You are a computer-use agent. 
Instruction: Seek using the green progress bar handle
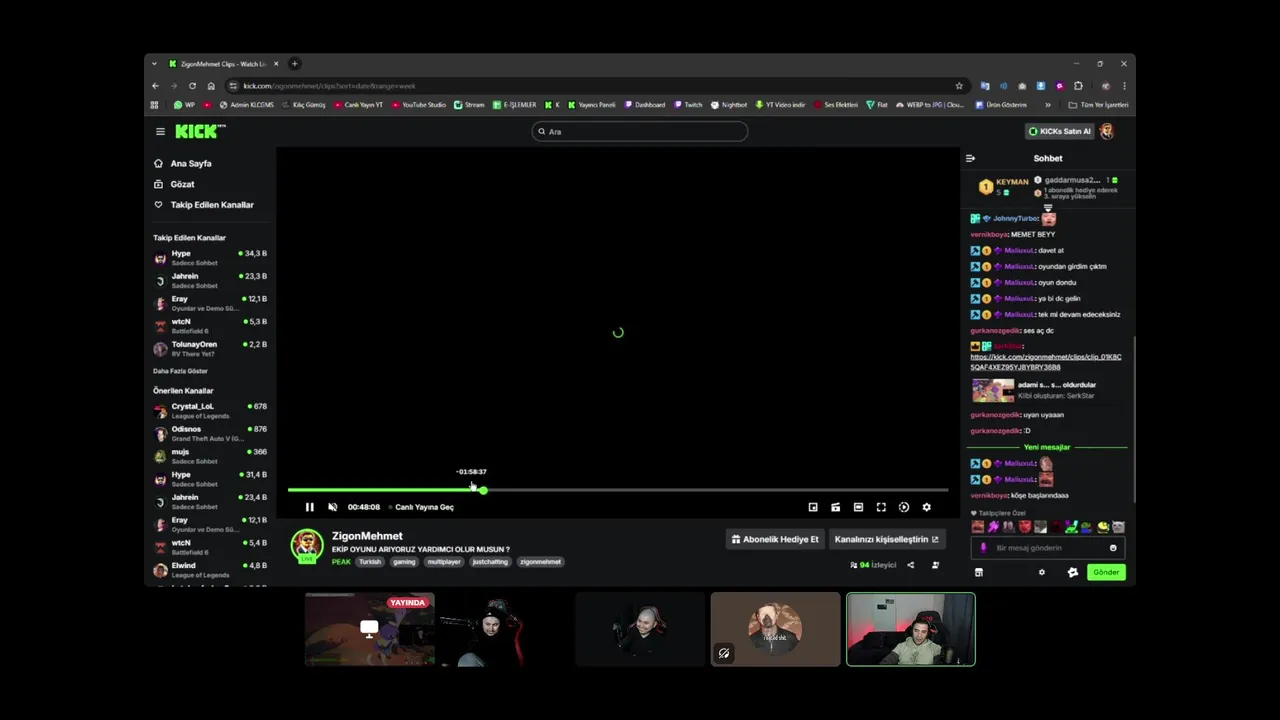(483, 490)
